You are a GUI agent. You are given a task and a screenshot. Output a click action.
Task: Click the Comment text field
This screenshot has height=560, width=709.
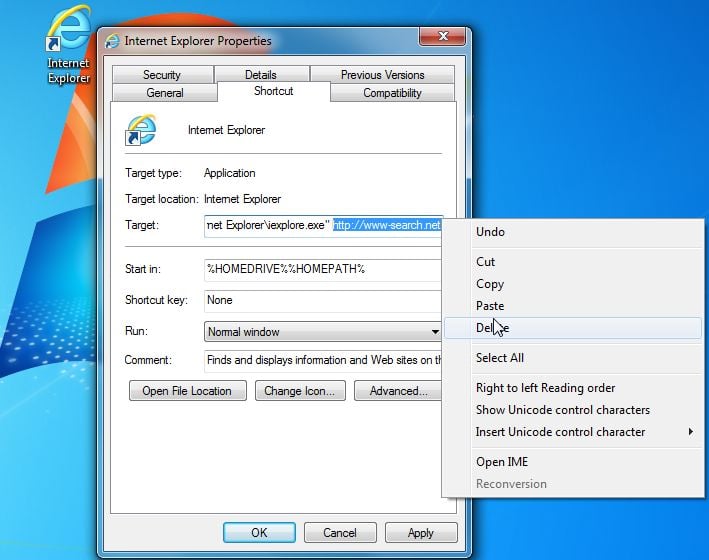coord(323,361)
